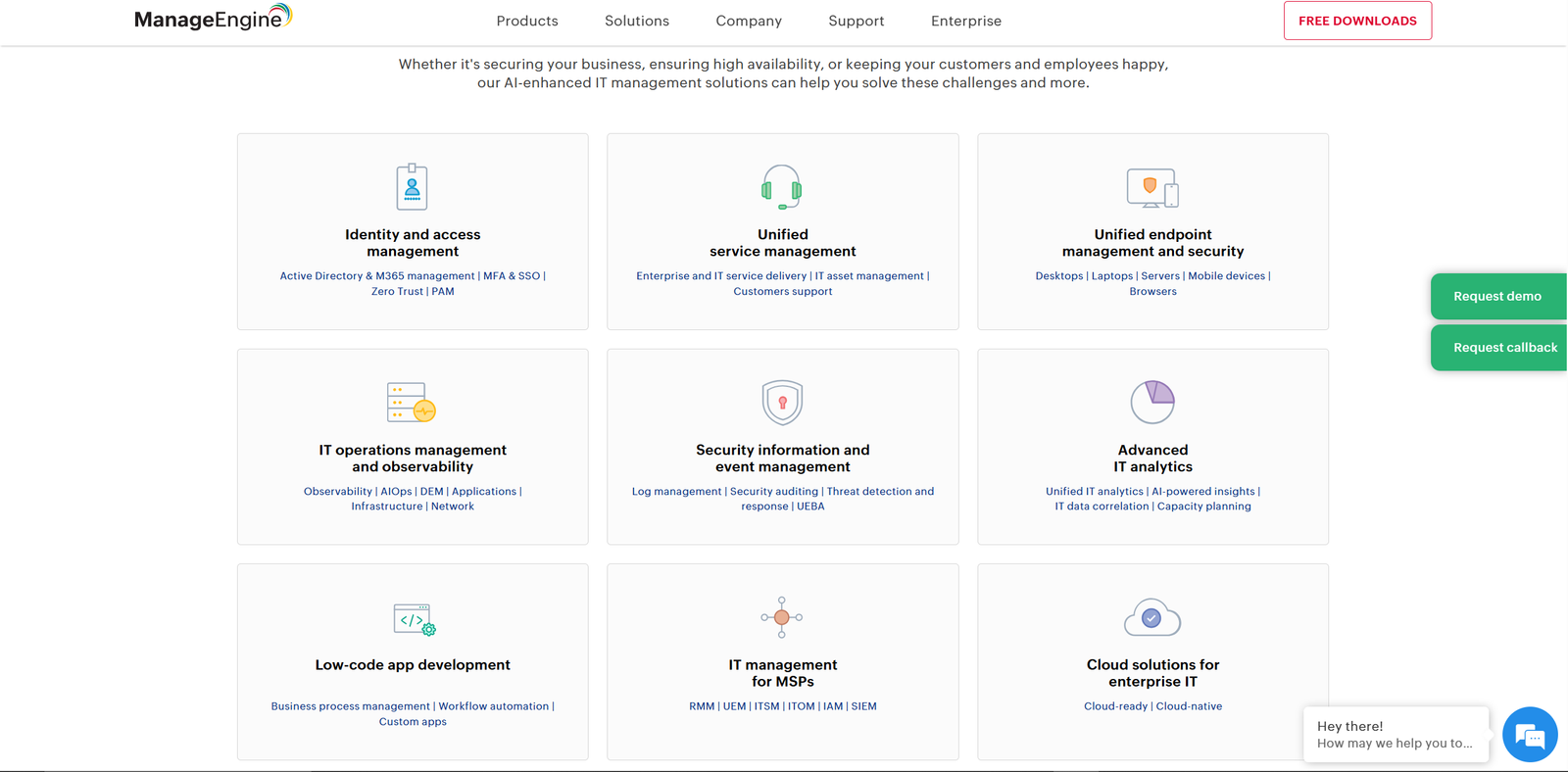Follow the Observability link

(338, 492)
